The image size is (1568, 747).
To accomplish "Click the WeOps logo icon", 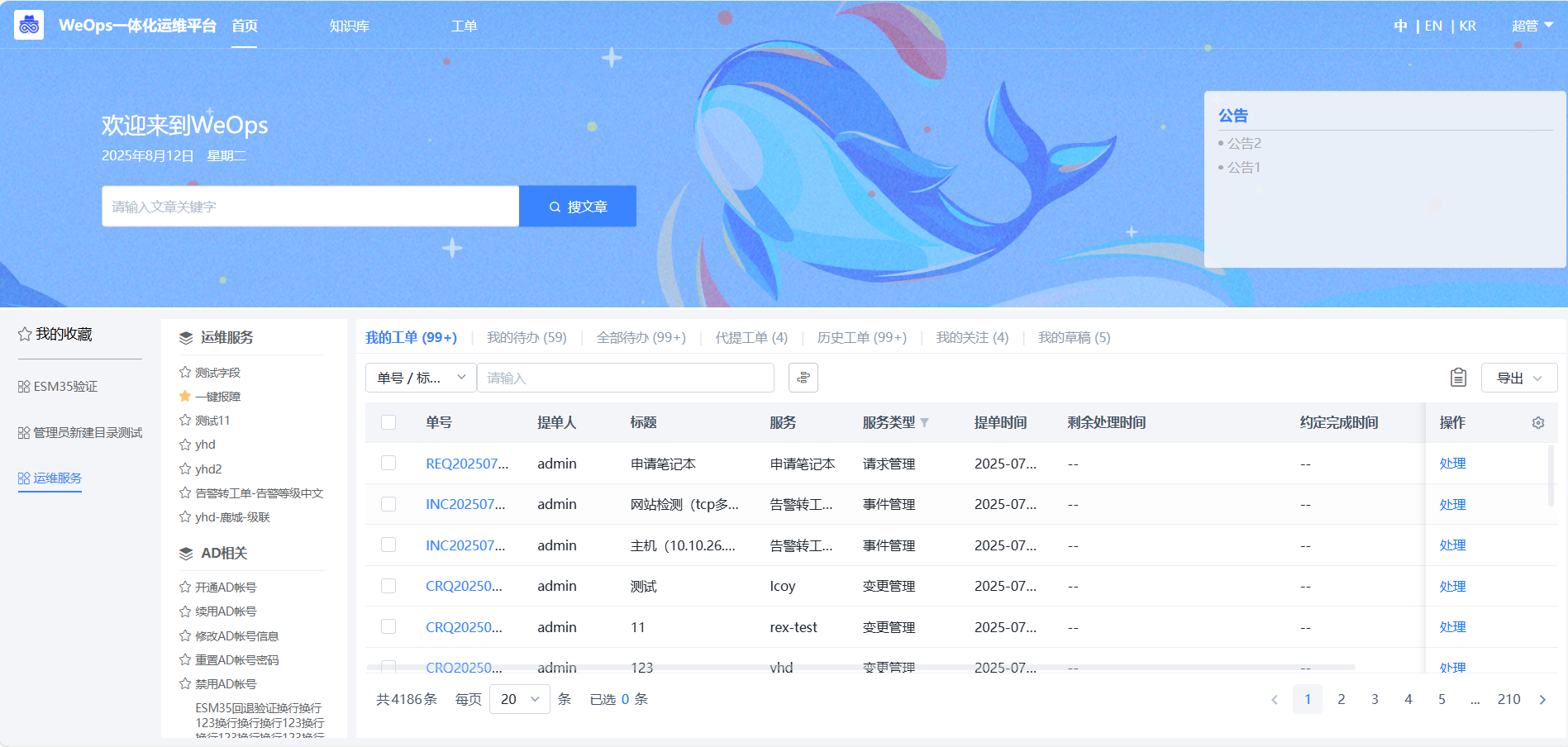I will 29,26.
